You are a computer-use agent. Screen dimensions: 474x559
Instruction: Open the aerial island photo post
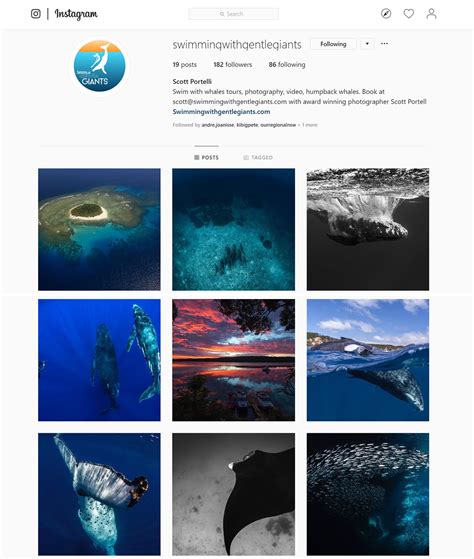[99, 229]
